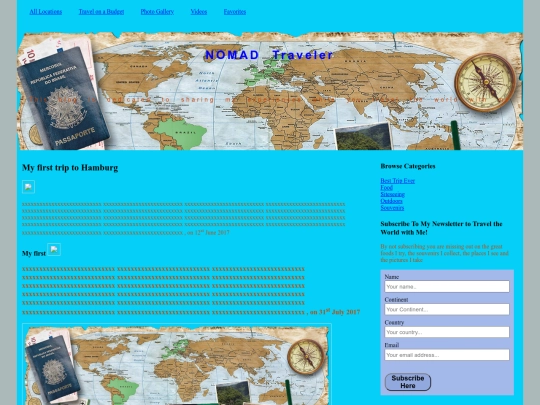This screenshot has width=540, height=405.
Task: Click 'My first trip to Hamburg' heading
Action: (x=70, y=168)
